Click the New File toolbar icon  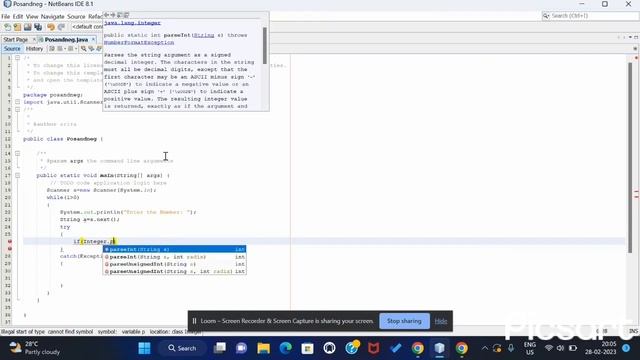pyautogui.click(x=7, y=27)
